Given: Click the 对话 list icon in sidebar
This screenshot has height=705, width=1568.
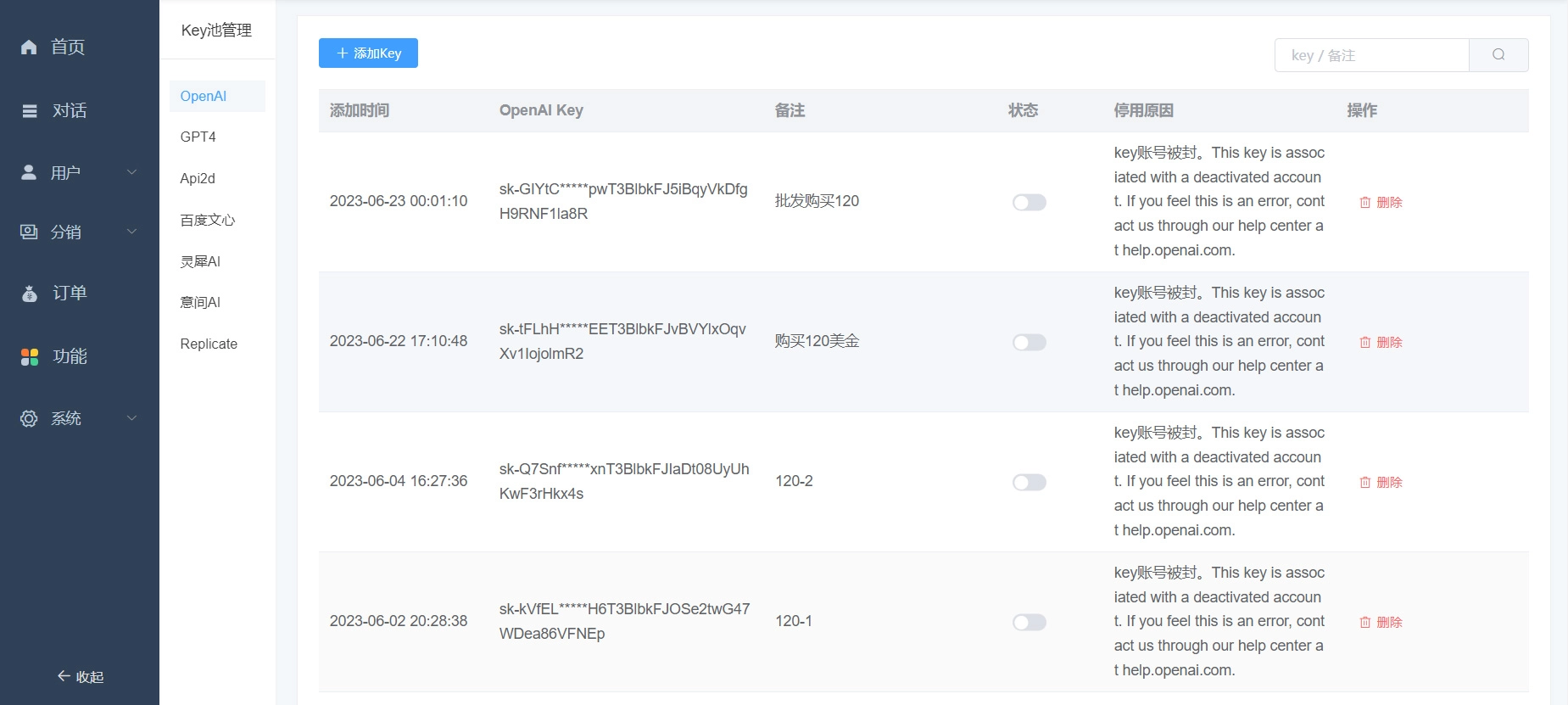Looking at the screenshot, I should (30, 111).
